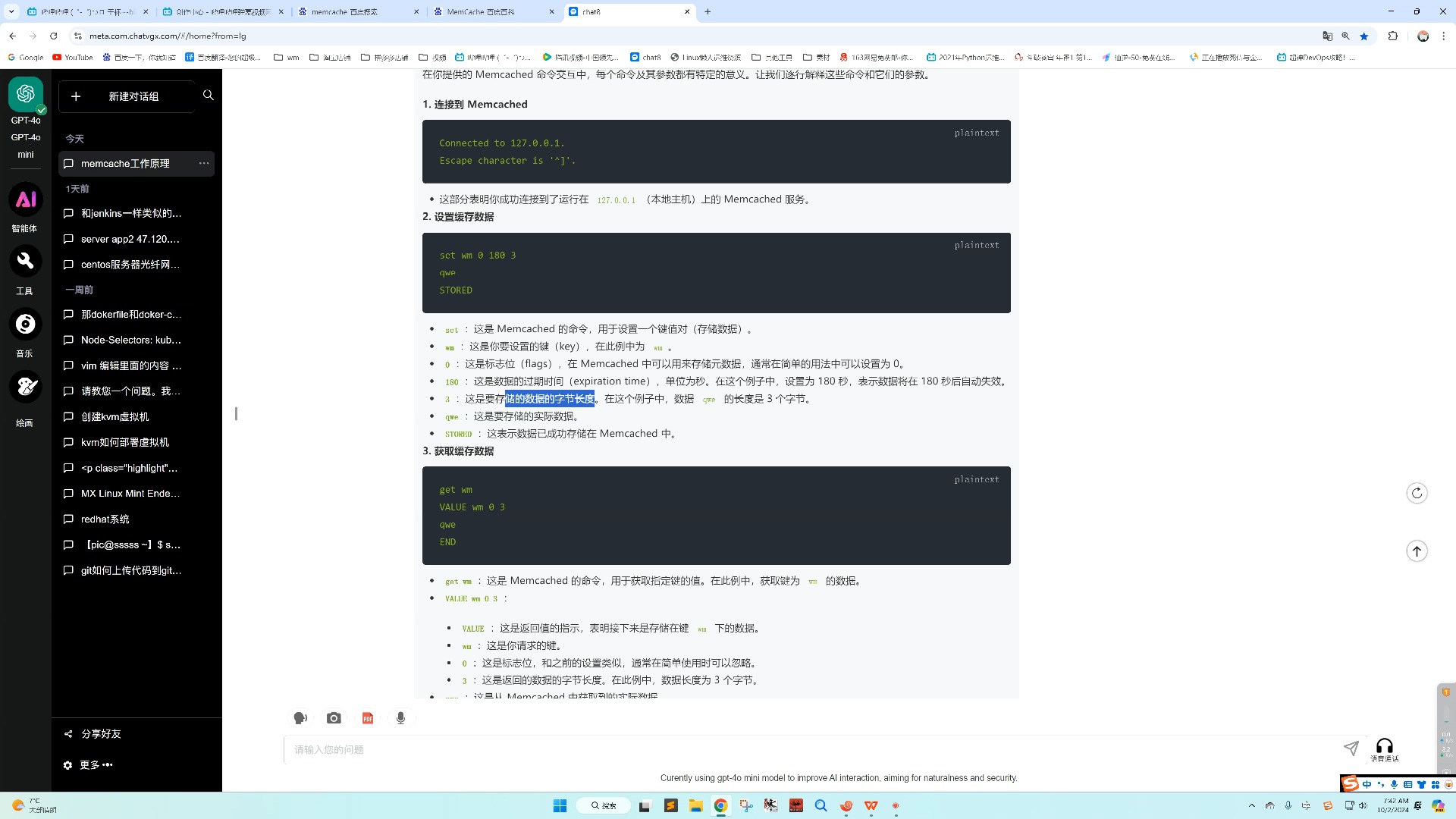Toggle the third plaintext code block label

(977, 479)
